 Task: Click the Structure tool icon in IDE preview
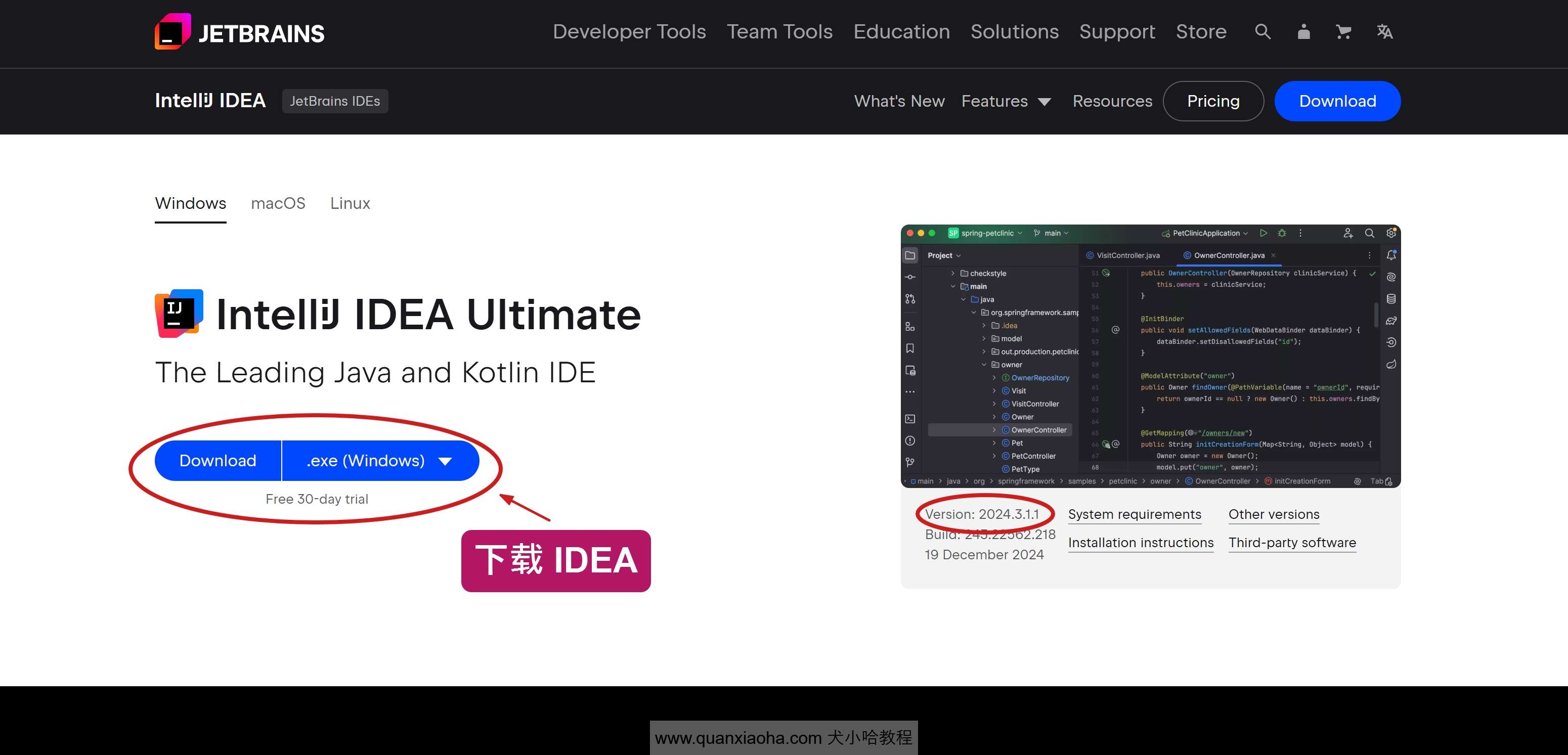[x=910, y=327]
